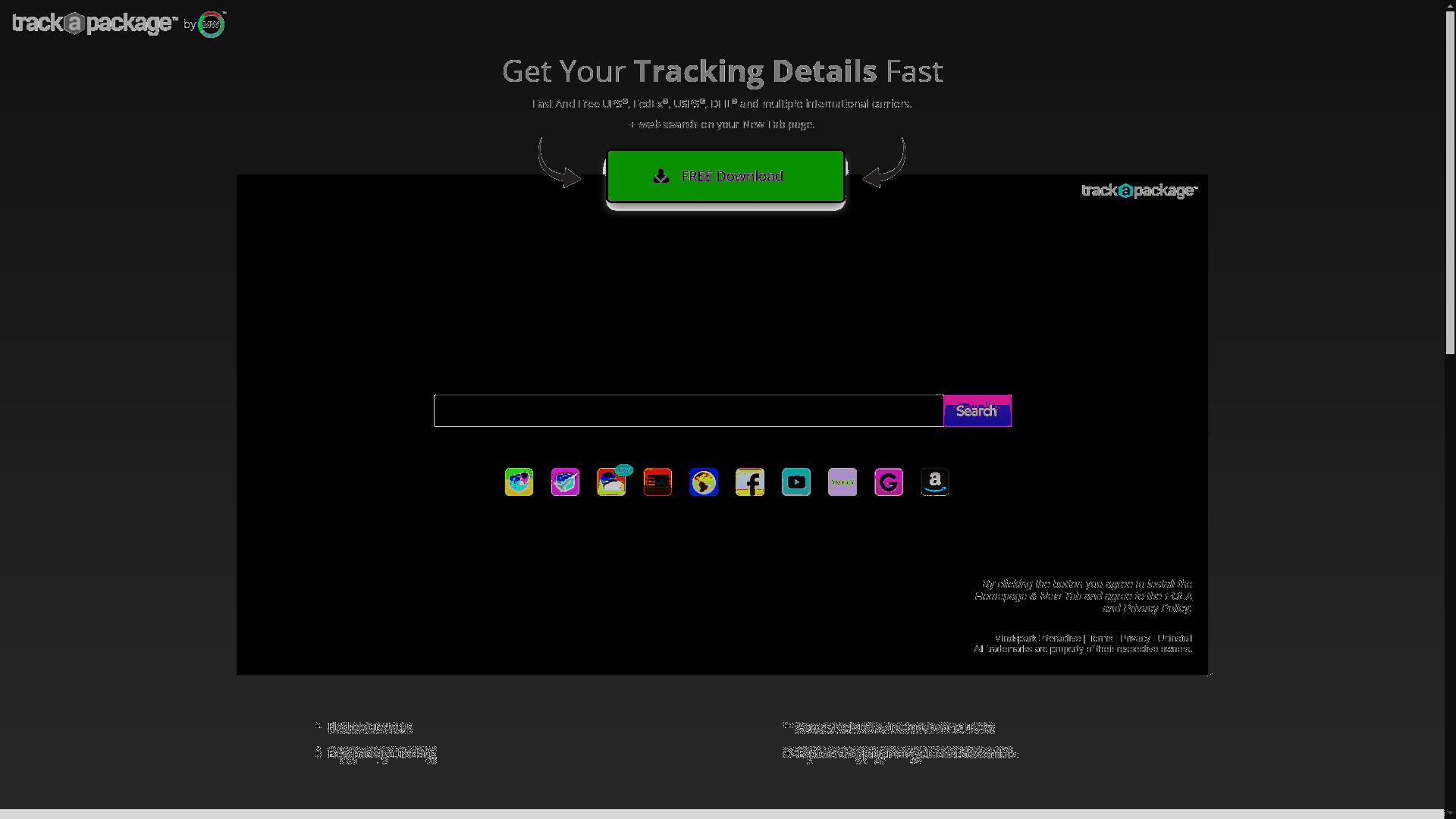Click the track a package logo at top-left
Image resolution: width=1456 pixels, height=819 pixels.
[x=96, y=24]
